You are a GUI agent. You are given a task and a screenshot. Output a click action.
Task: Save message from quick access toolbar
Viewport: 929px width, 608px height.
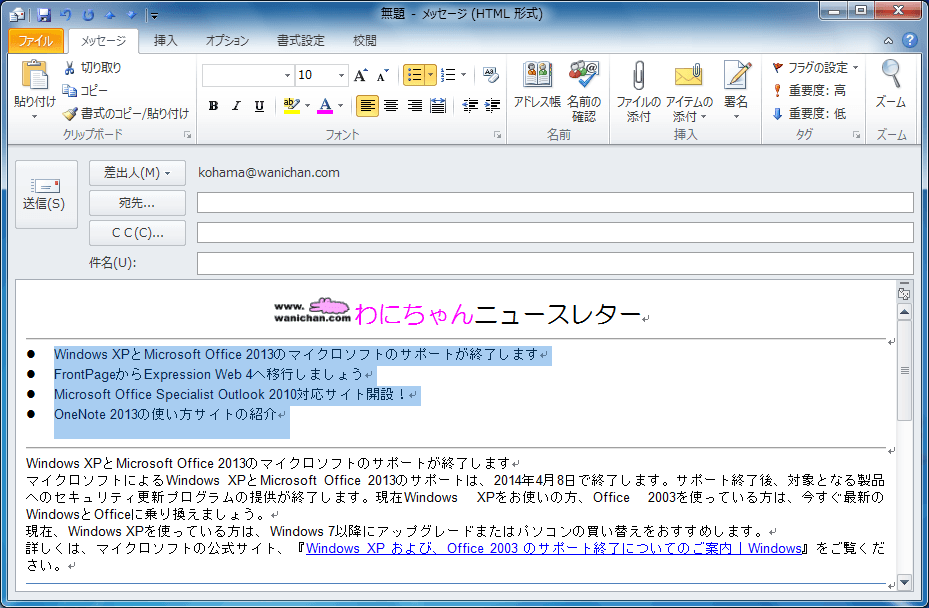44,14
